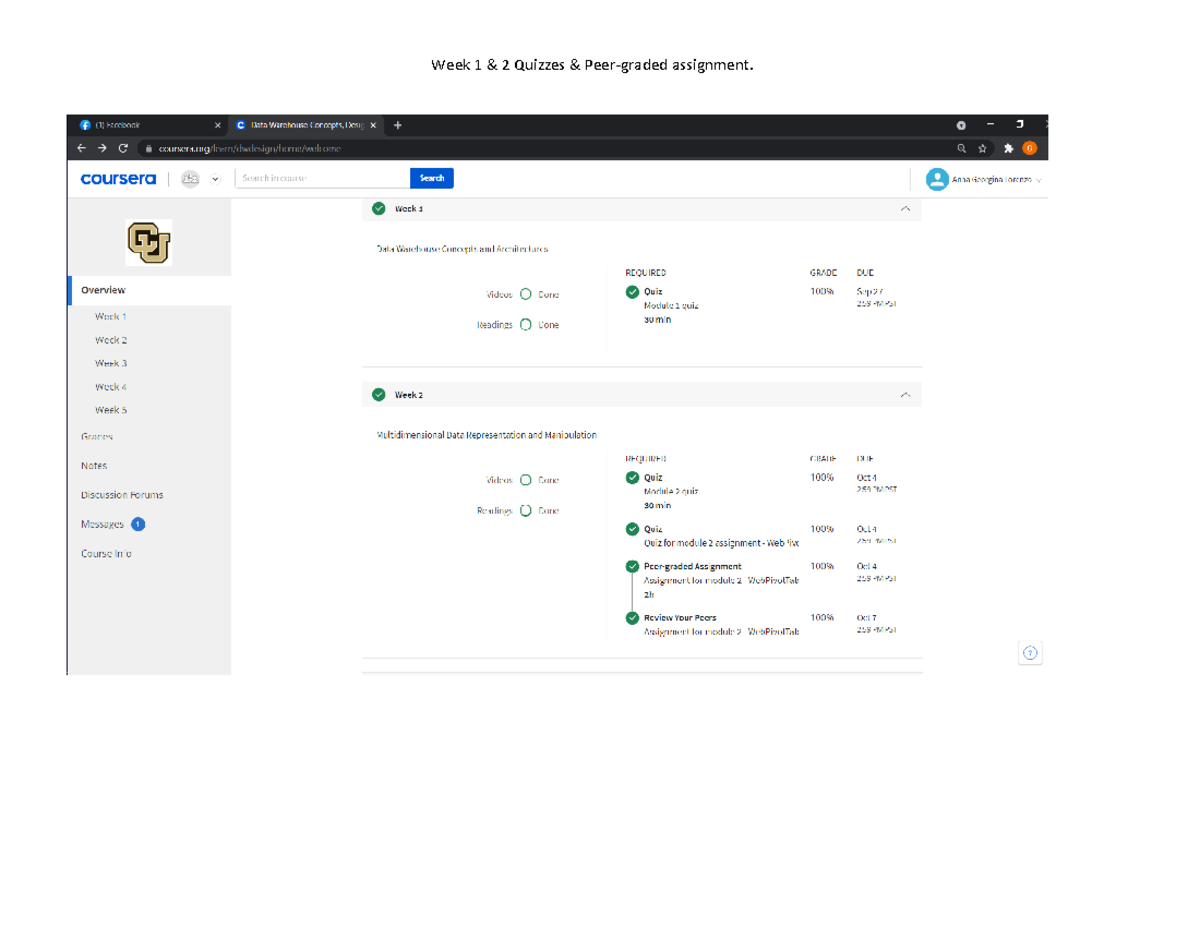This screenshot has height=927, width=1200.
Task: Click the help question mark icon
Action: (x=1031, y=654)
